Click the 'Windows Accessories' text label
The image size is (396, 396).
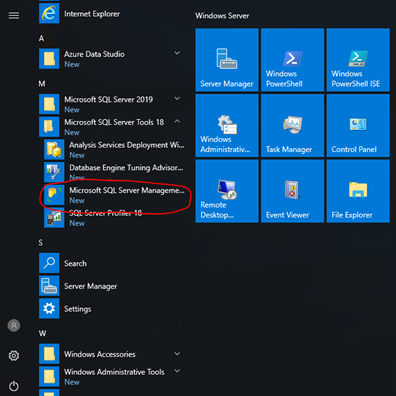[100, 354]
